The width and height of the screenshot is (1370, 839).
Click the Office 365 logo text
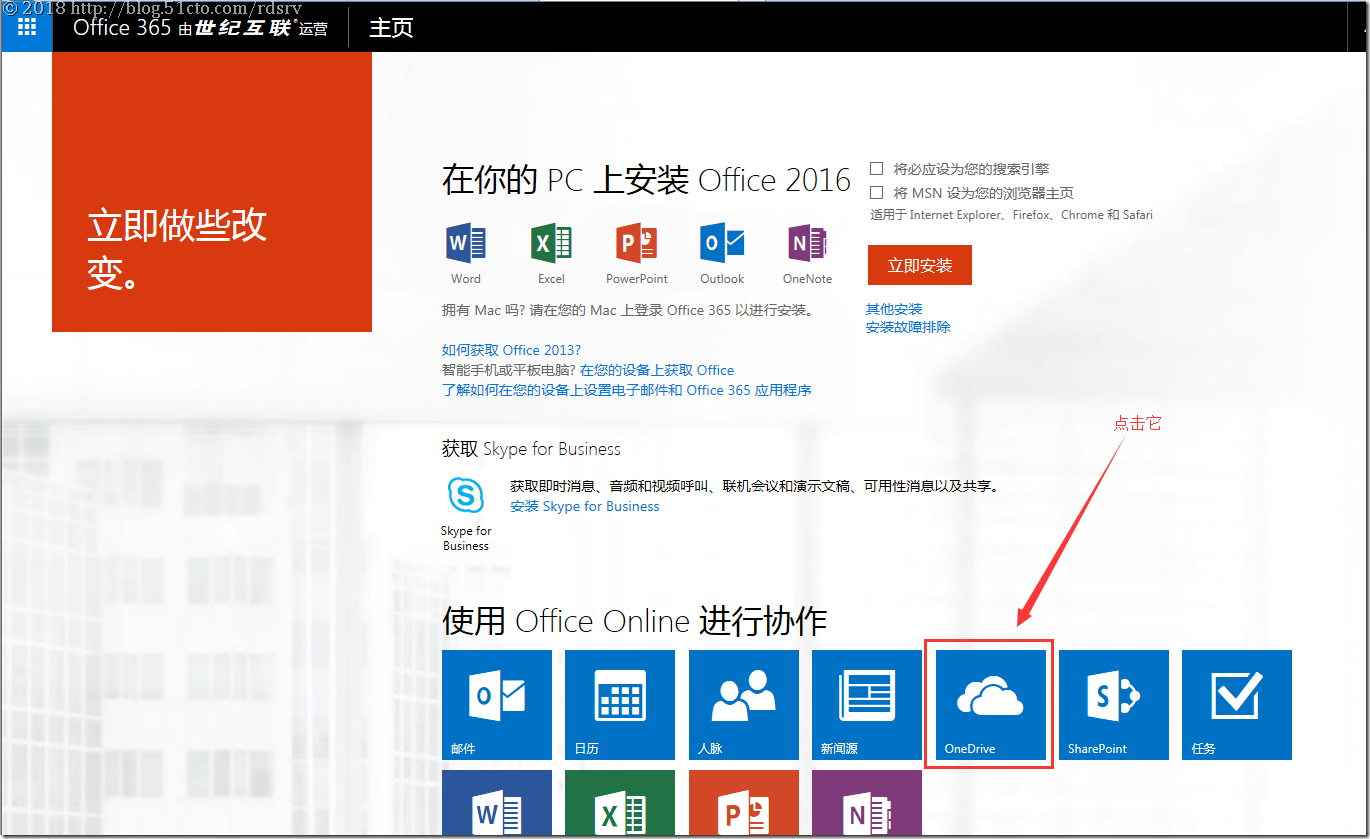click(x=122, y=28)
